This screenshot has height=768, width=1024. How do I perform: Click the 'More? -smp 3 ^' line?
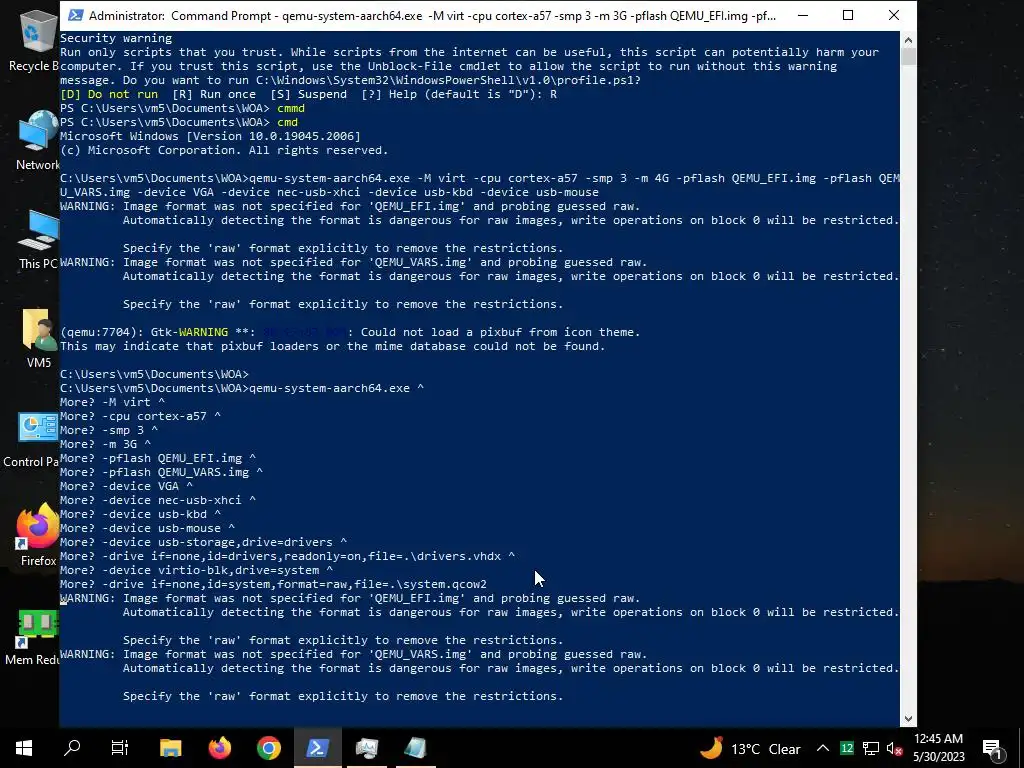pos(109,430)
